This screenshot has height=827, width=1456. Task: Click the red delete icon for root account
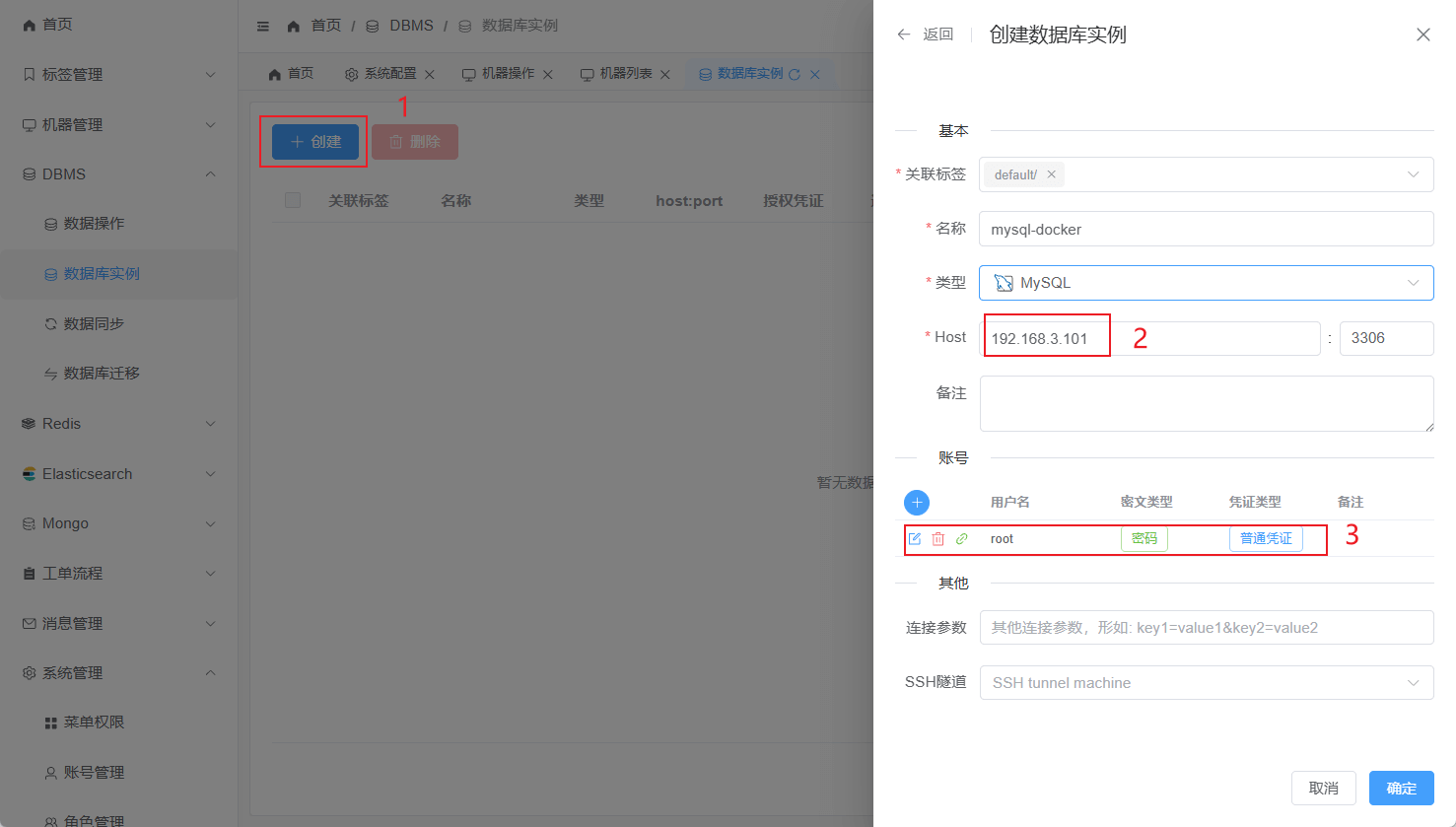point(938,539)
